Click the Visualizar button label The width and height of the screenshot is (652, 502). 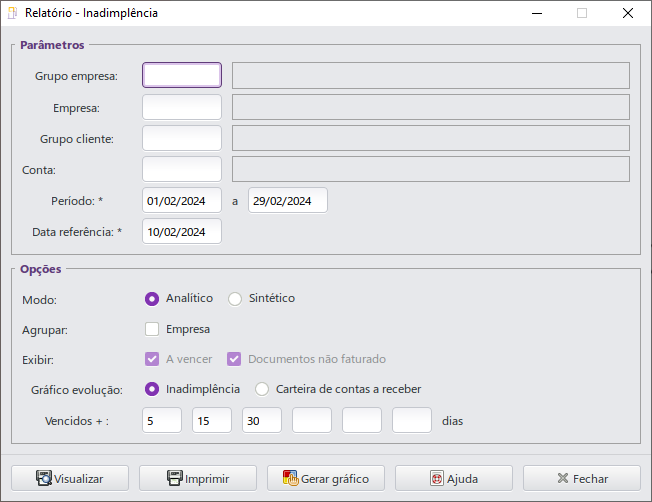tap(79, 479)
